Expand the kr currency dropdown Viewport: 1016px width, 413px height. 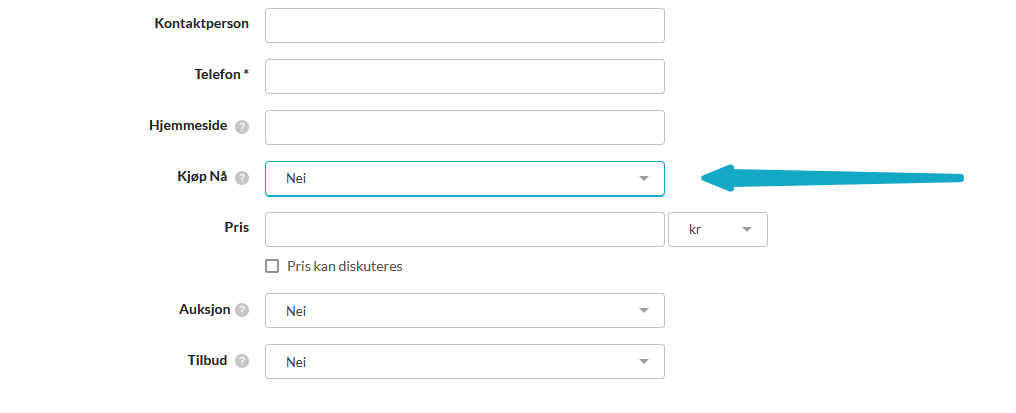[717, 229]
